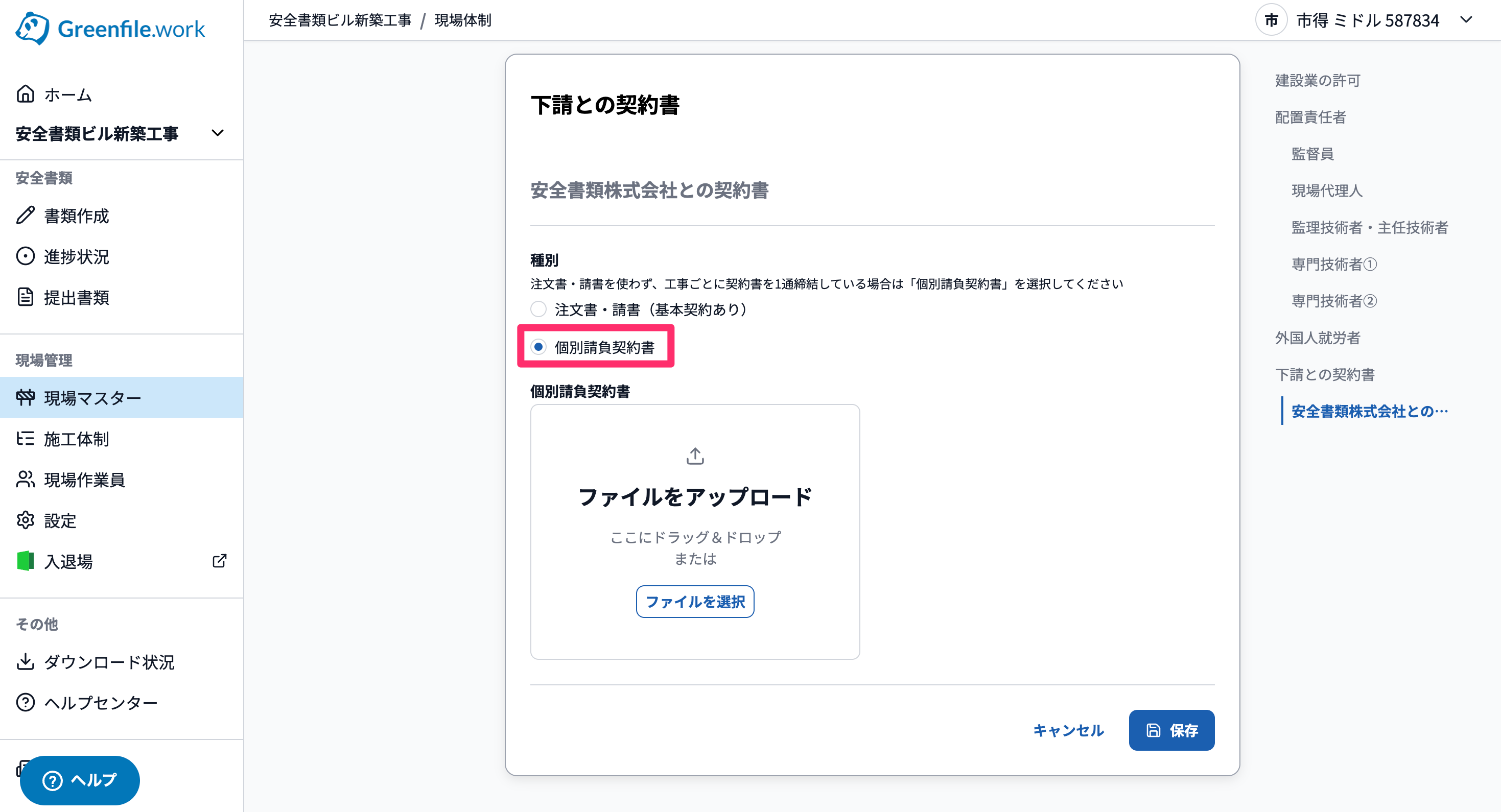The width and height of the screenshot is (1501, 812).
Task: Click the 現場作業員 people icon
Action: [x=26, y=480]
